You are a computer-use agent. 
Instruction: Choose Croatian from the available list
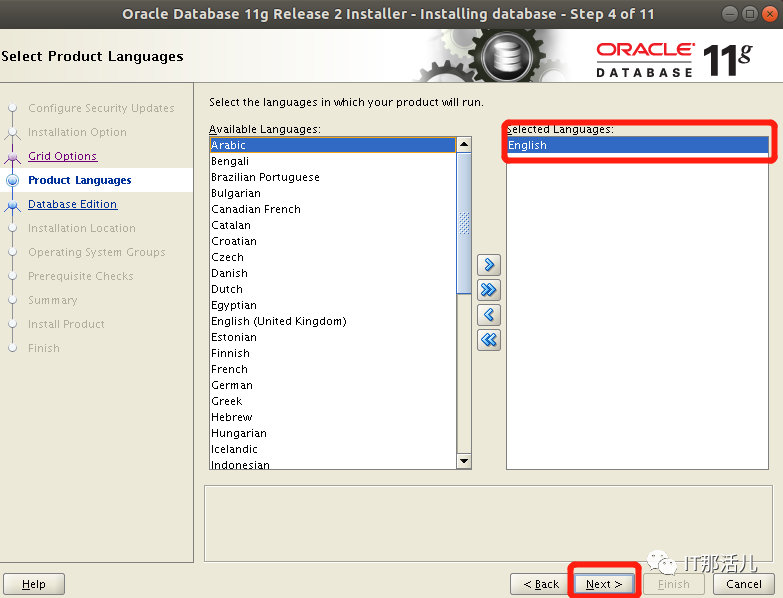tap(333, 241)
